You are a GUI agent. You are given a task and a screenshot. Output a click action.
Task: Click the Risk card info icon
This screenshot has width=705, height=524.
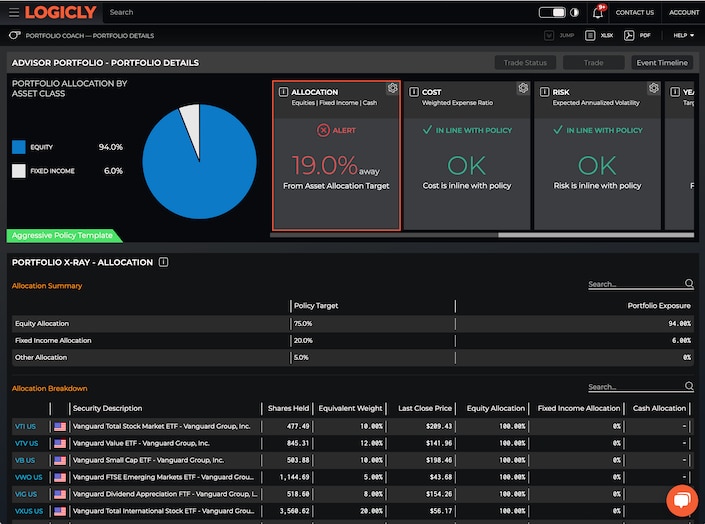coord(544,92)
